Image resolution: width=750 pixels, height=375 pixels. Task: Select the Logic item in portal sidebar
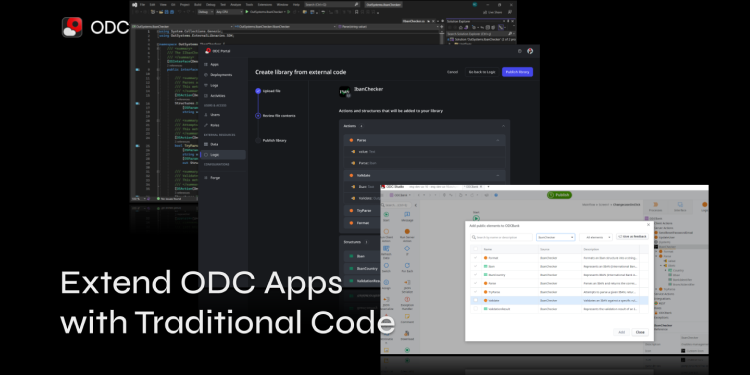coord(223,155)
